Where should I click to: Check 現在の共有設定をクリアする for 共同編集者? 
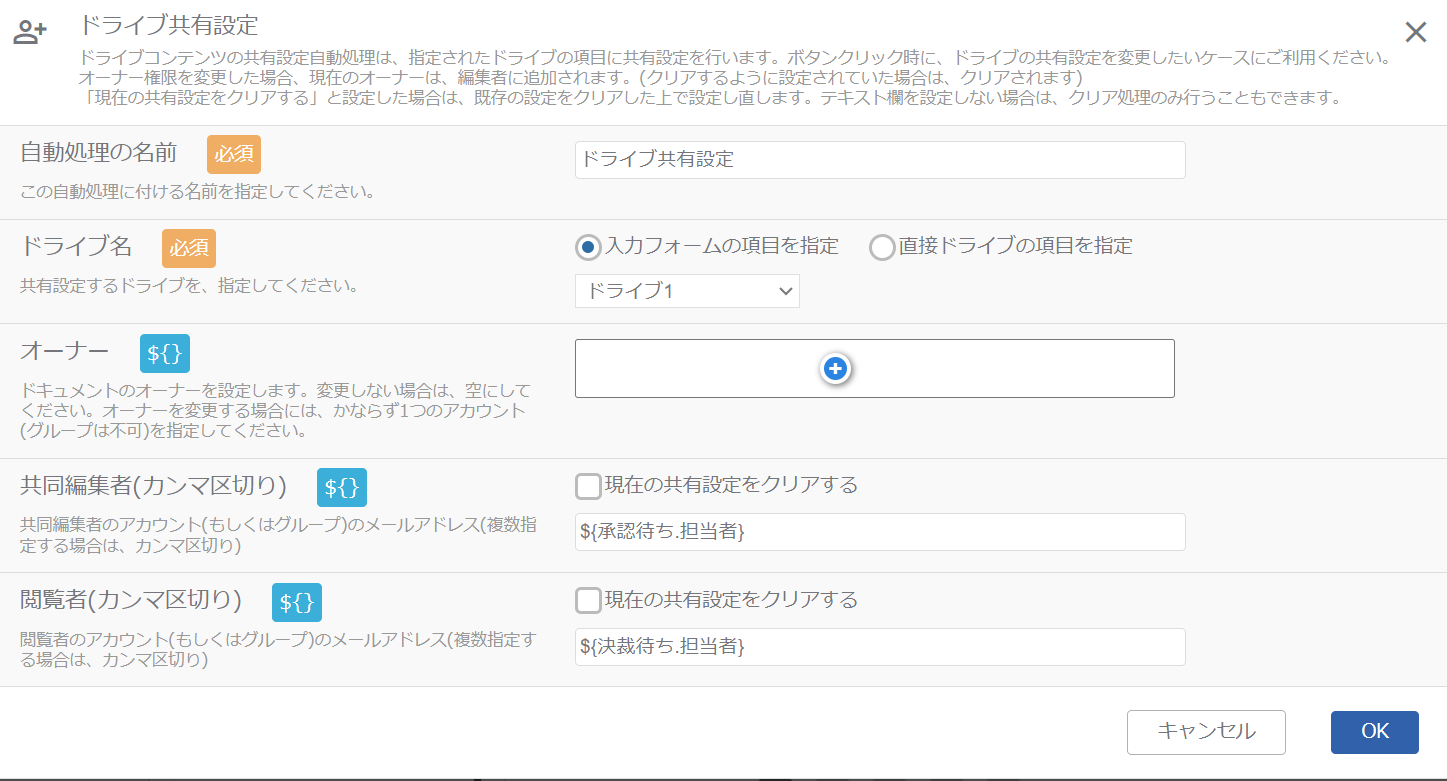[x=589, y=487]
